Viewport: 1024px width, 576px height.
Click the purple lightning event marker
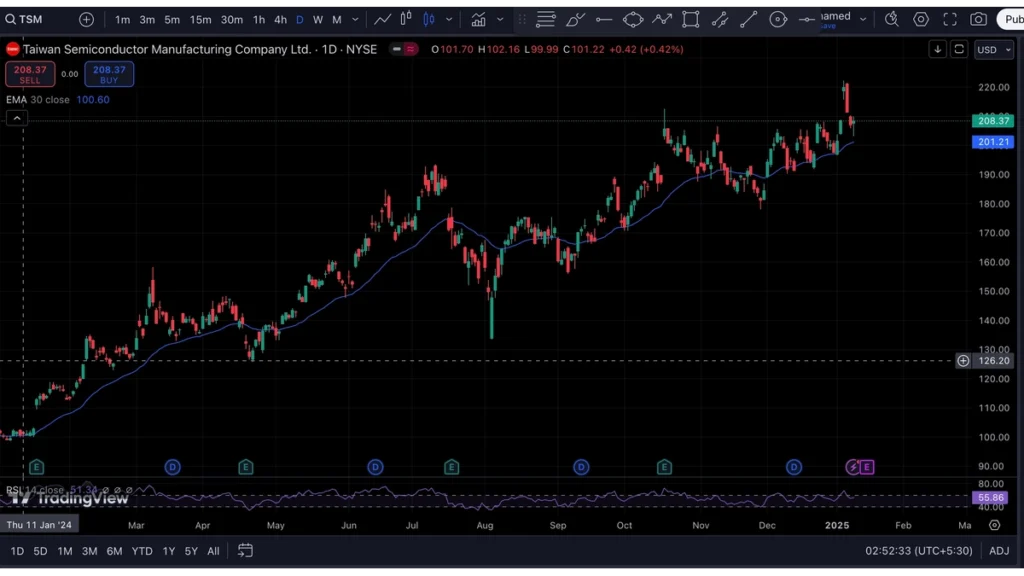click(853, 467)
